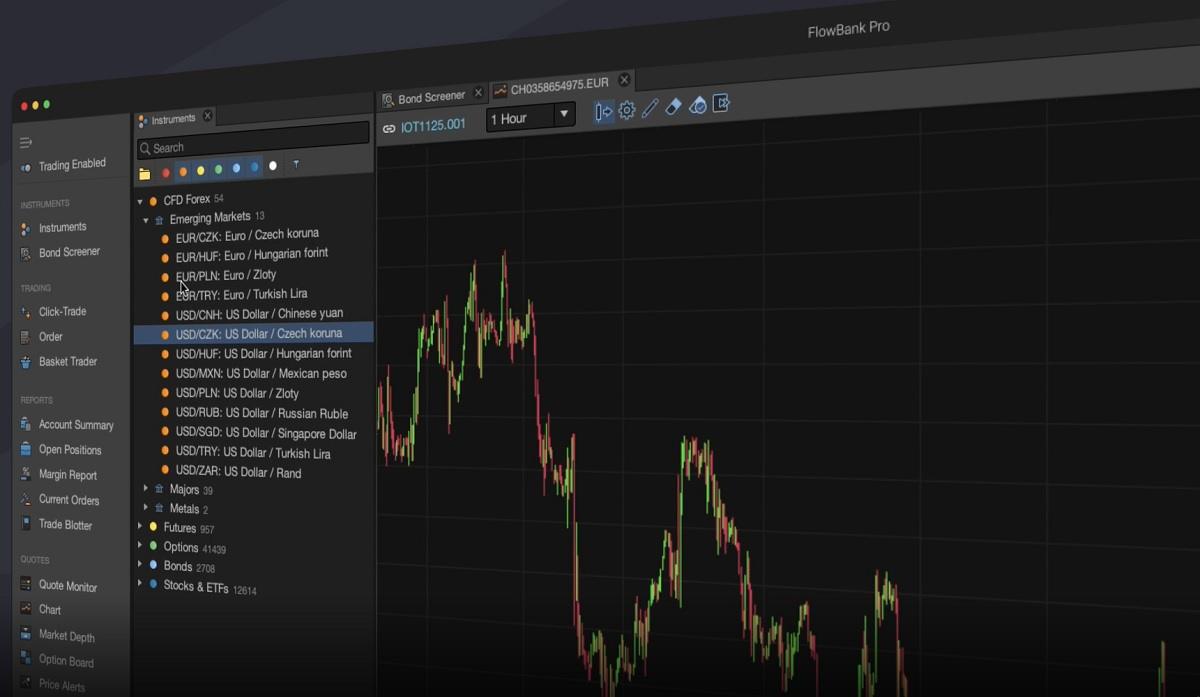Expand the Majors group

point(146,489)
